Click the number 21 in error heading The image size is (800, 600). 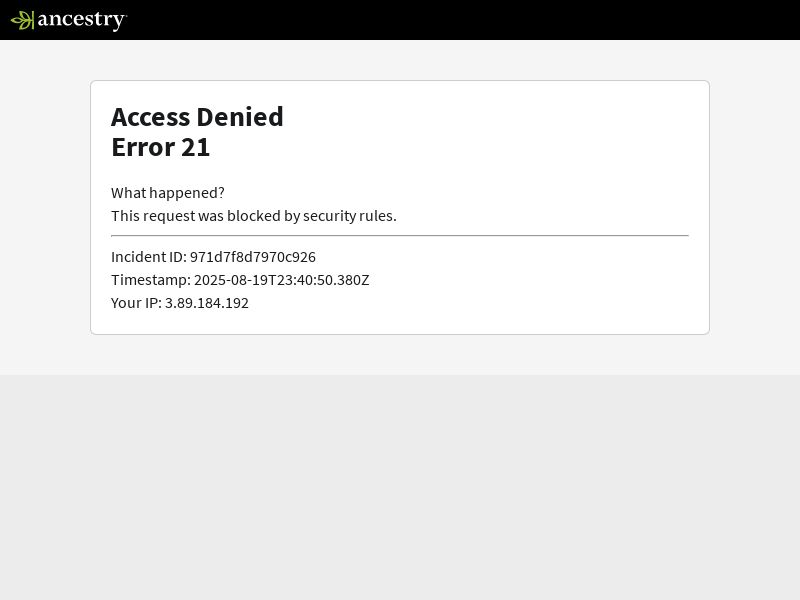pyautogui.click(x=195, y=147)
